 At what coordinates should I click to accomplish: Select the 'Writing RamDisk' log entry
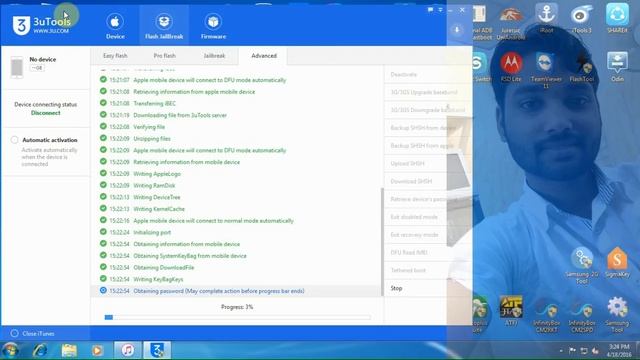154,186
